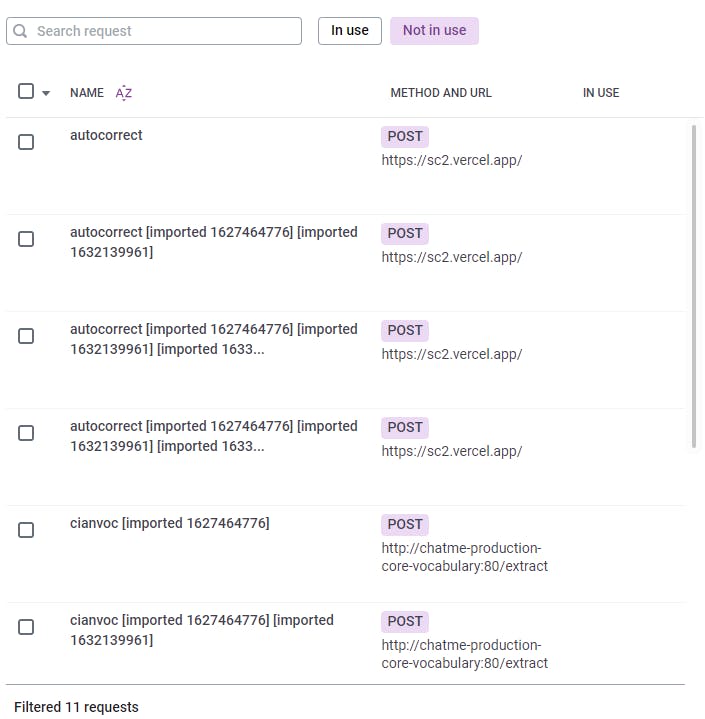Disable the Not in use filter
Screen dimensions: 705x719
[x=434, y=31]
